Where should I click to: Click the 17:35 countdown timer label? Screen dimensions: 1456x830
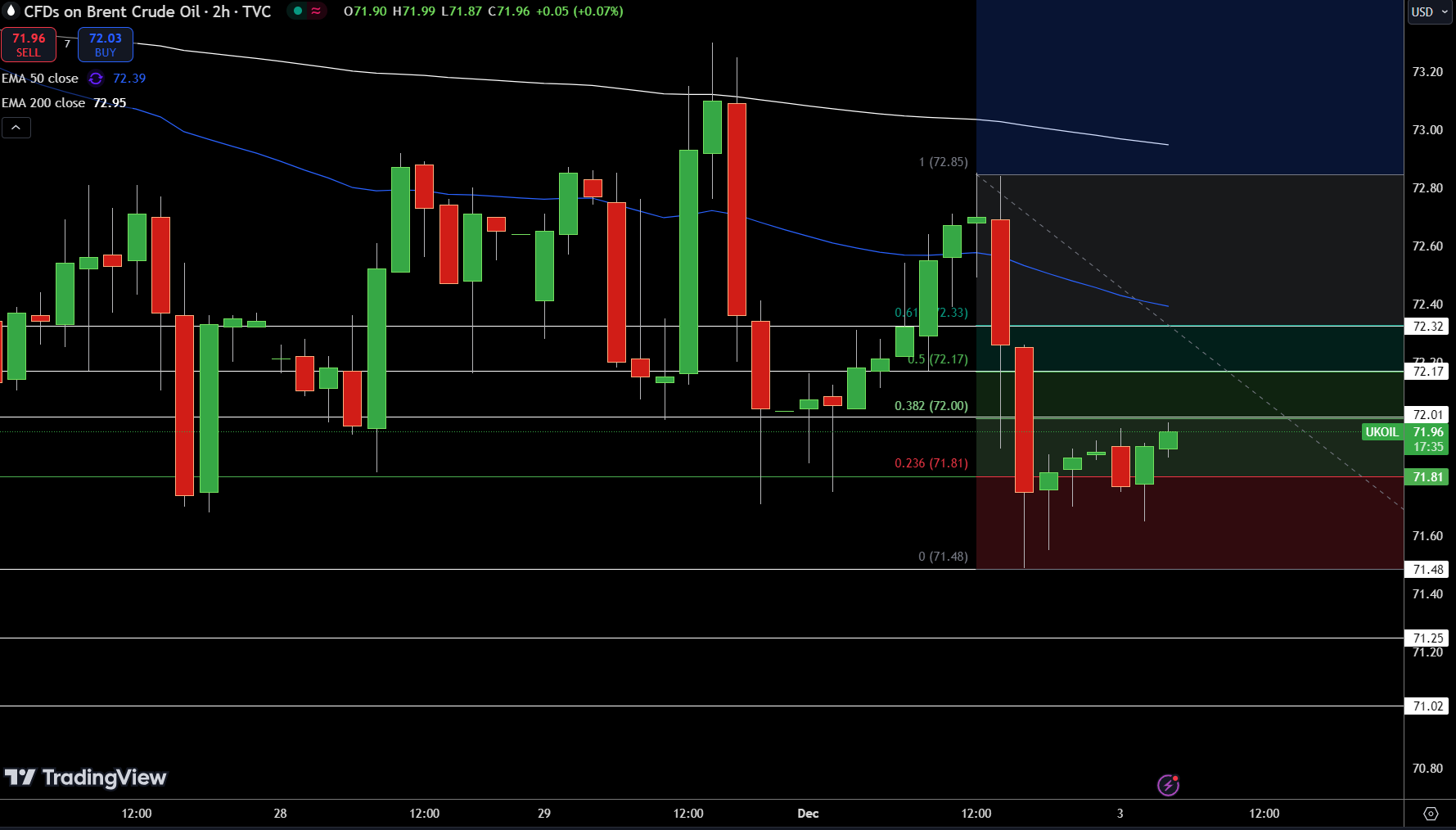(x=1428, y=447)
